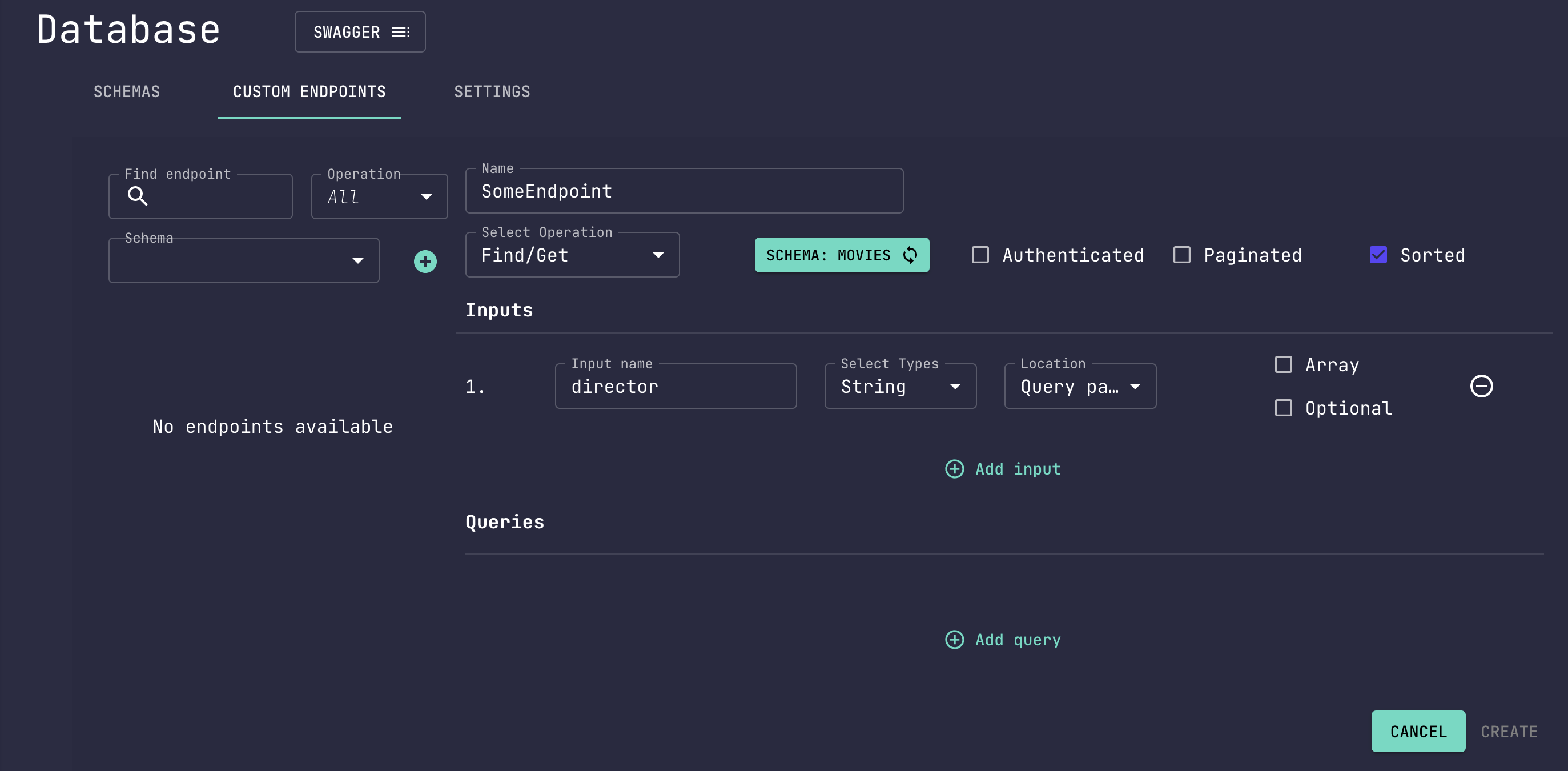Click the list icon in Swagger button
The height and width of the screenshot is (771, 1568).
point(400,31)
